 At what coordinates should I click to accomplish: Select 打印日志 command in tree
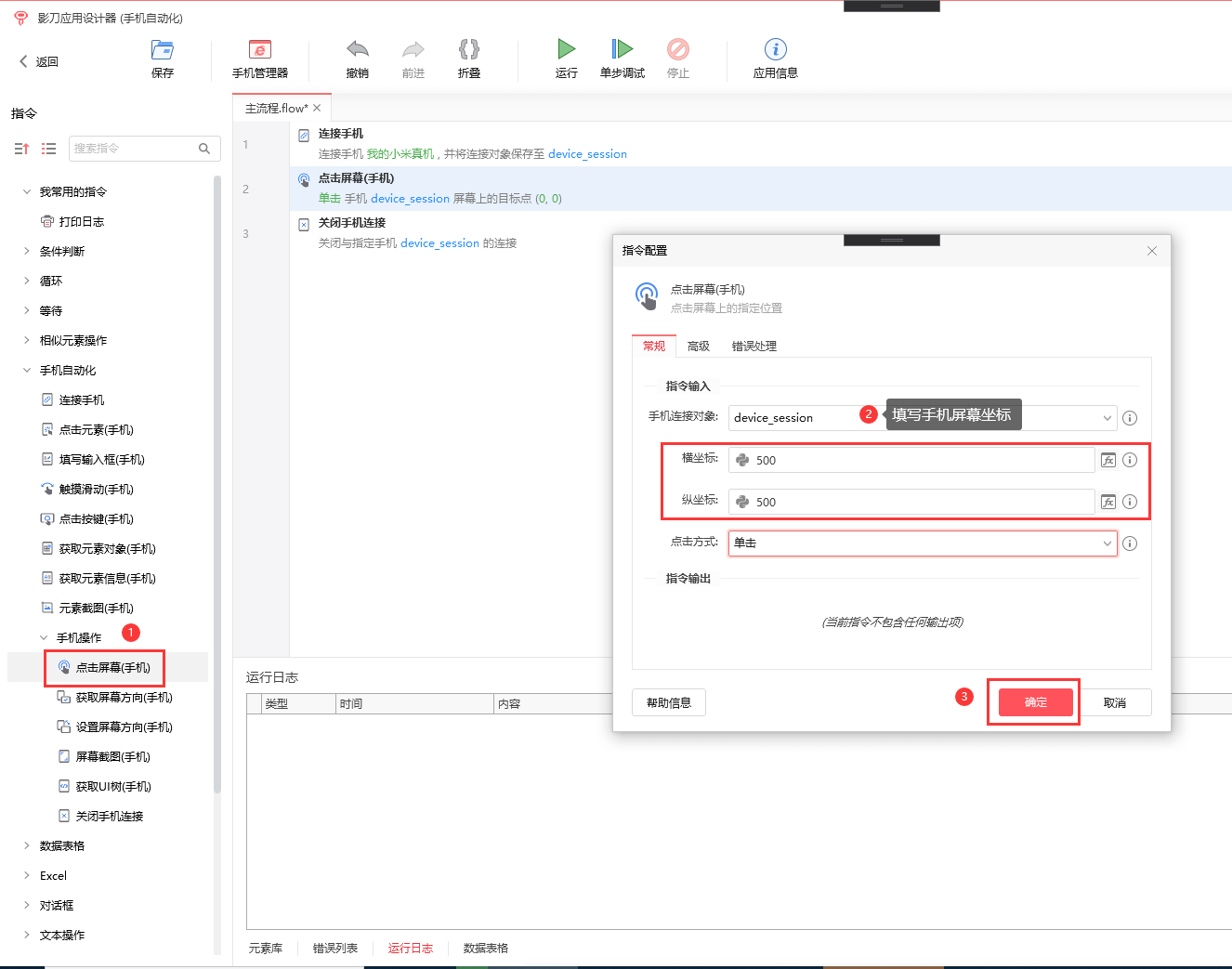[72, 221]
